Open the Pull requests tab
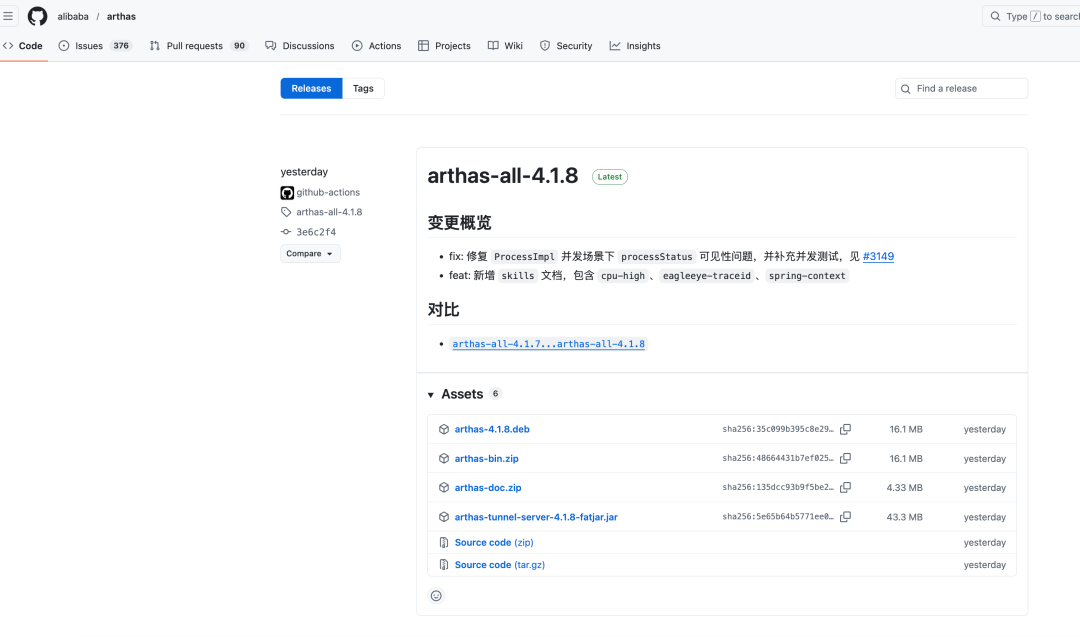The height and width of the screenshot is (637, 1080). point(198,46)
